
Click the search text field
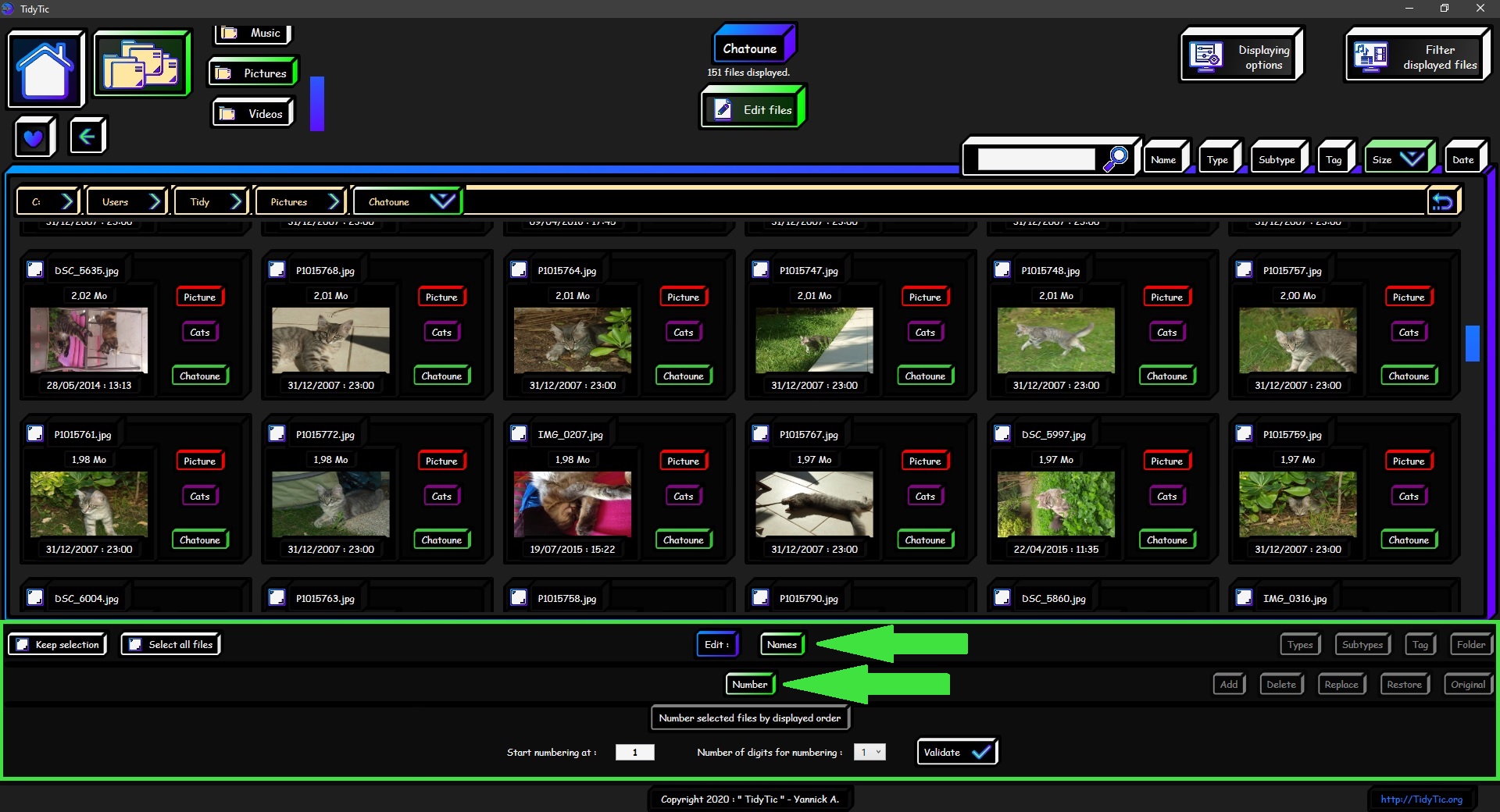(x=1037, y=159)
